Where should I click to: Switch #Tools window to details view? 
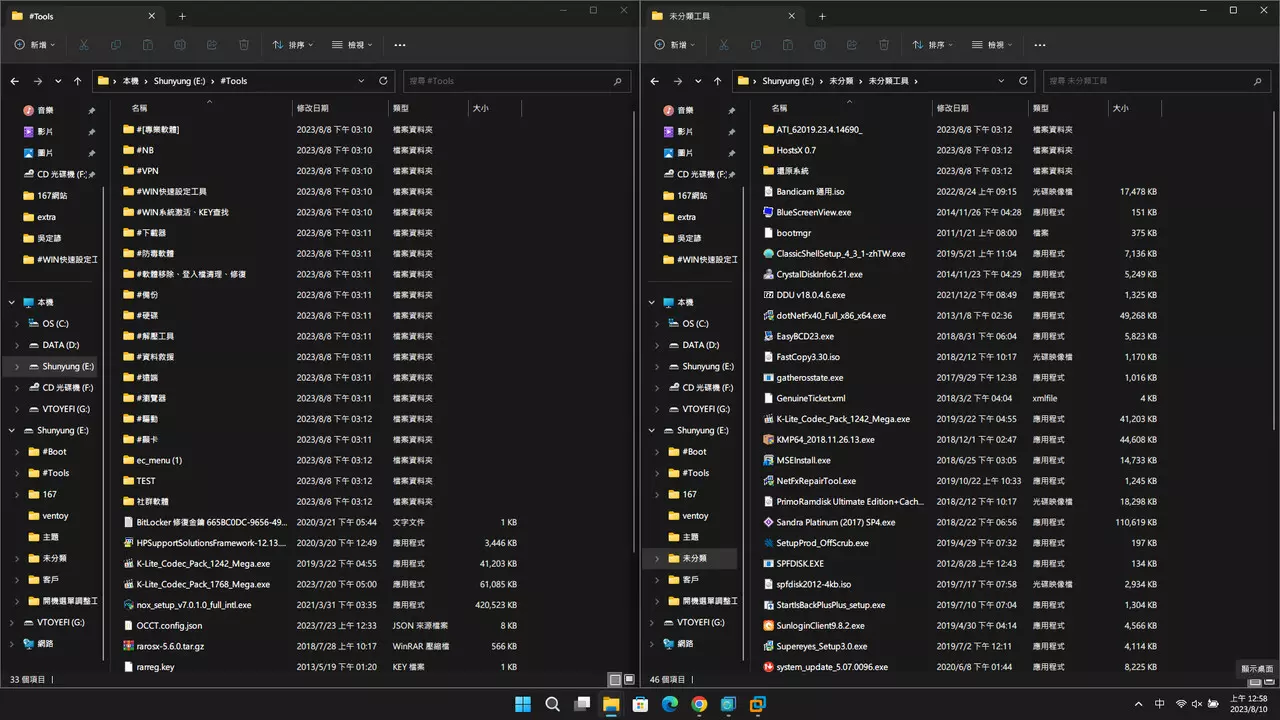point(614,680)
